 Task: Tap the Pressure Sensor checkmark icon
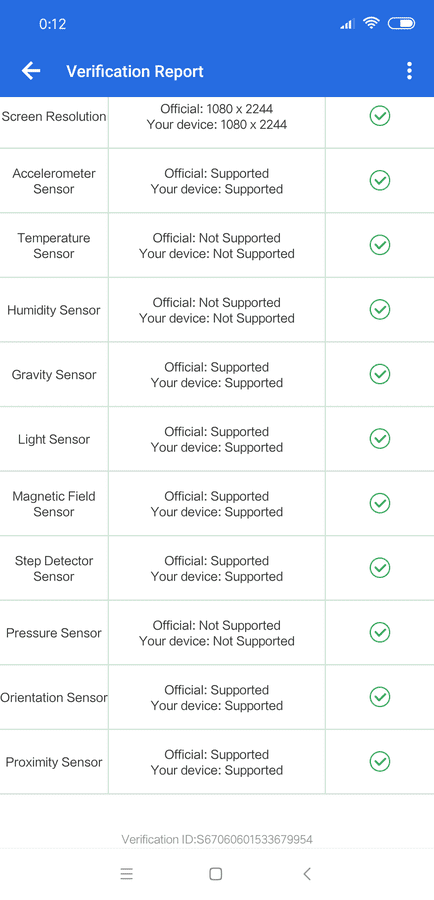[x=379, y=633]
